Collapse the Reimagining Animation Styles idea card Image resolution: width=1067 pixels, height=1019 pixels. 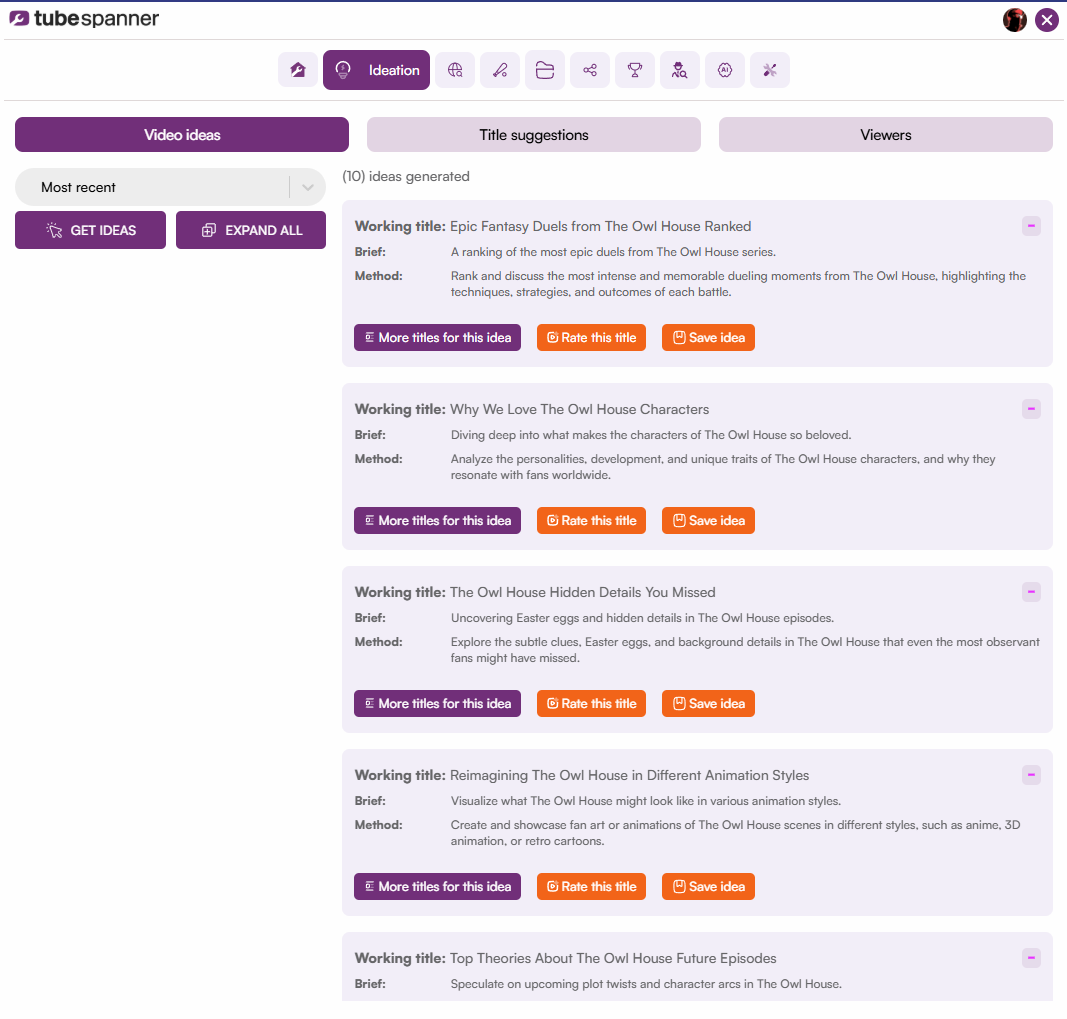1031,775
